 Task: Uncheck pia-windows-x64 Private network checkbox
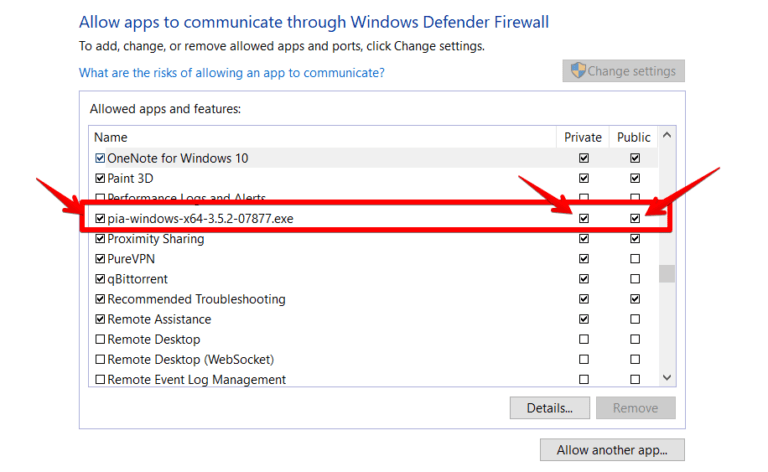pos(584,219)
